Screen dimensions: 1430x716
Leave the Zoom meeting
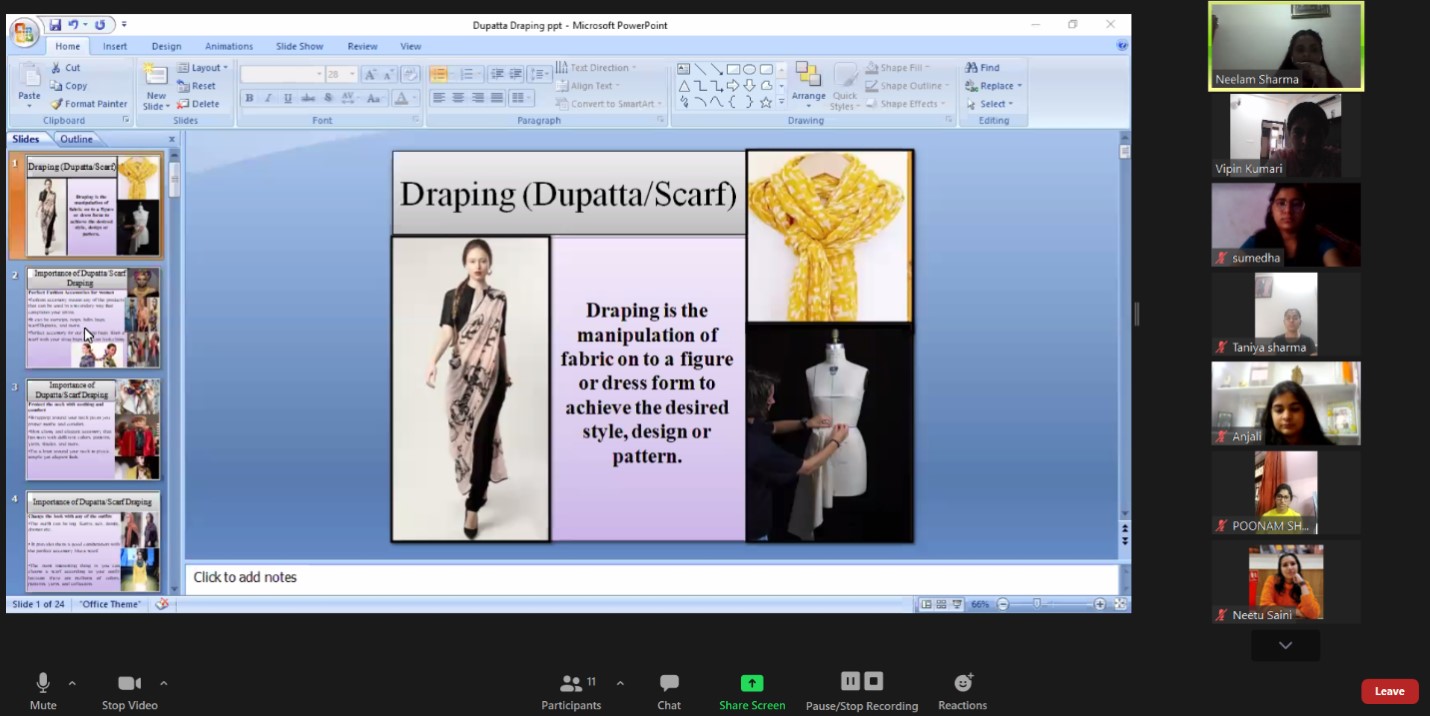coord(1389,691)
